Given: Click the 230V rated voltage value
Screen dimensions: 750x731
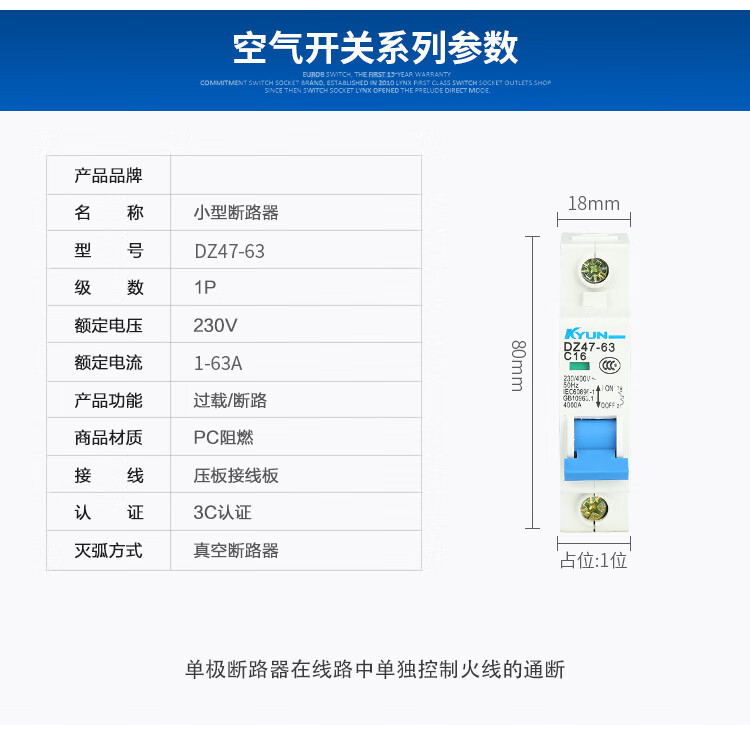Looking at the screenshot, I should (x=215, y=326).
